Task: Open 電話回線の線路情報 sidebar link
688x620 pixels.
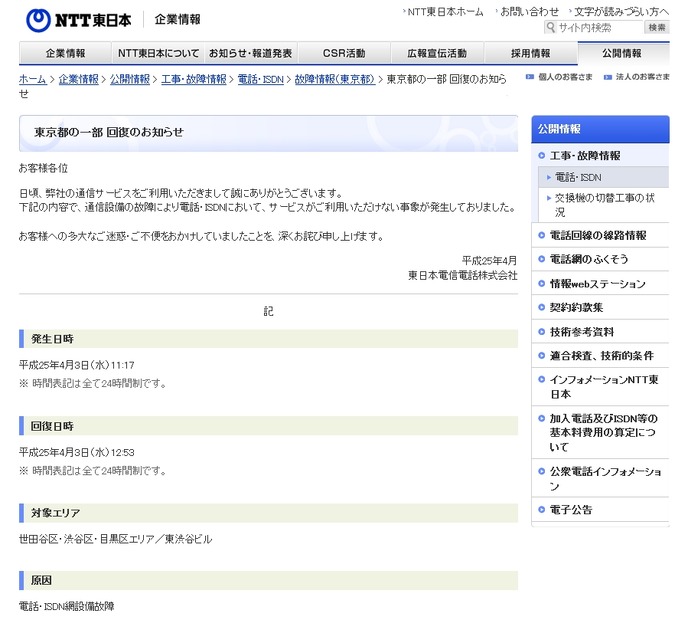Action: tap(598, 235)
